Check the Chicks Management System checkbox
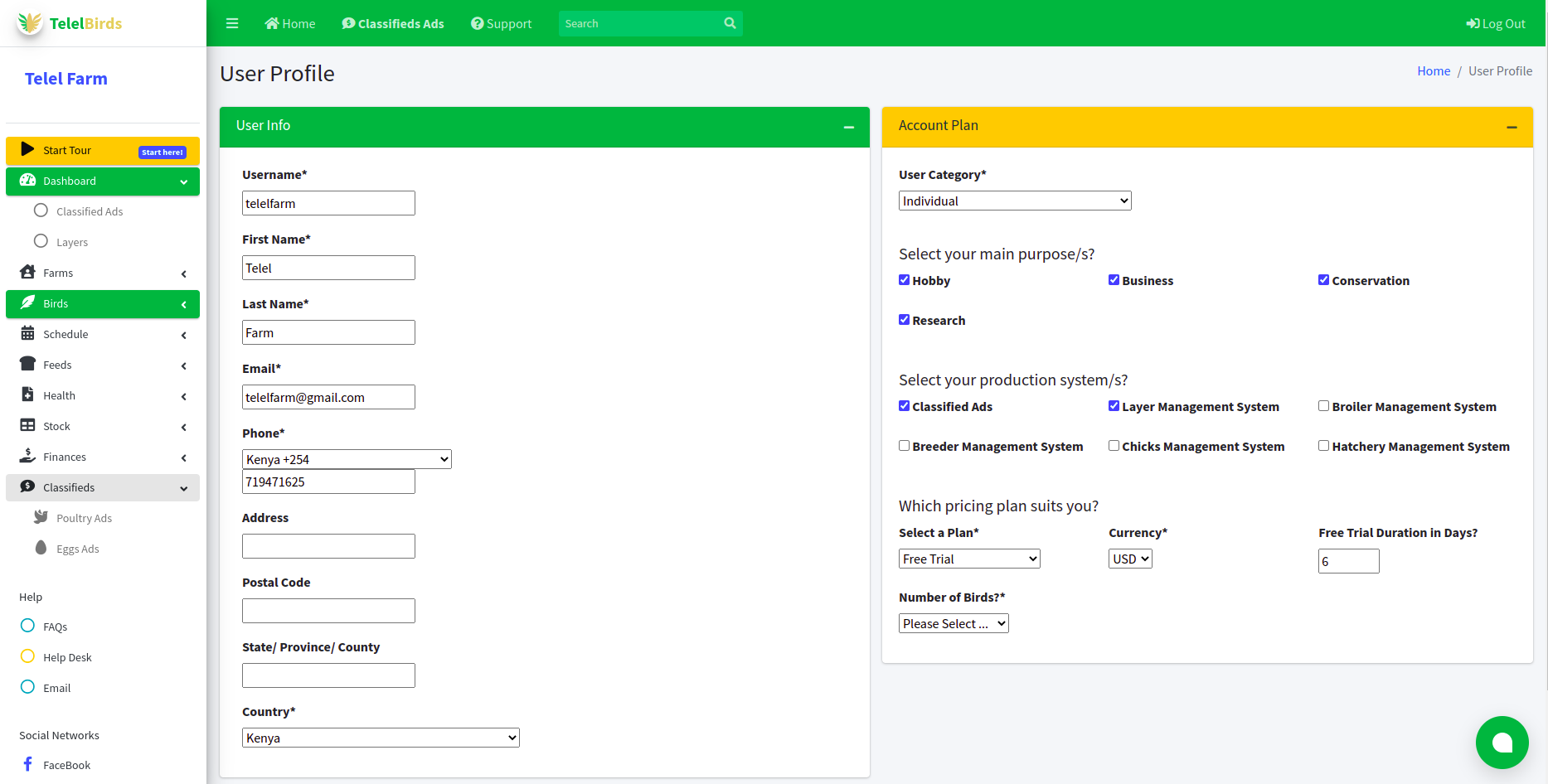Image resolution: width=1548 pixels, height=784 pixels. tap(1114, 446)
